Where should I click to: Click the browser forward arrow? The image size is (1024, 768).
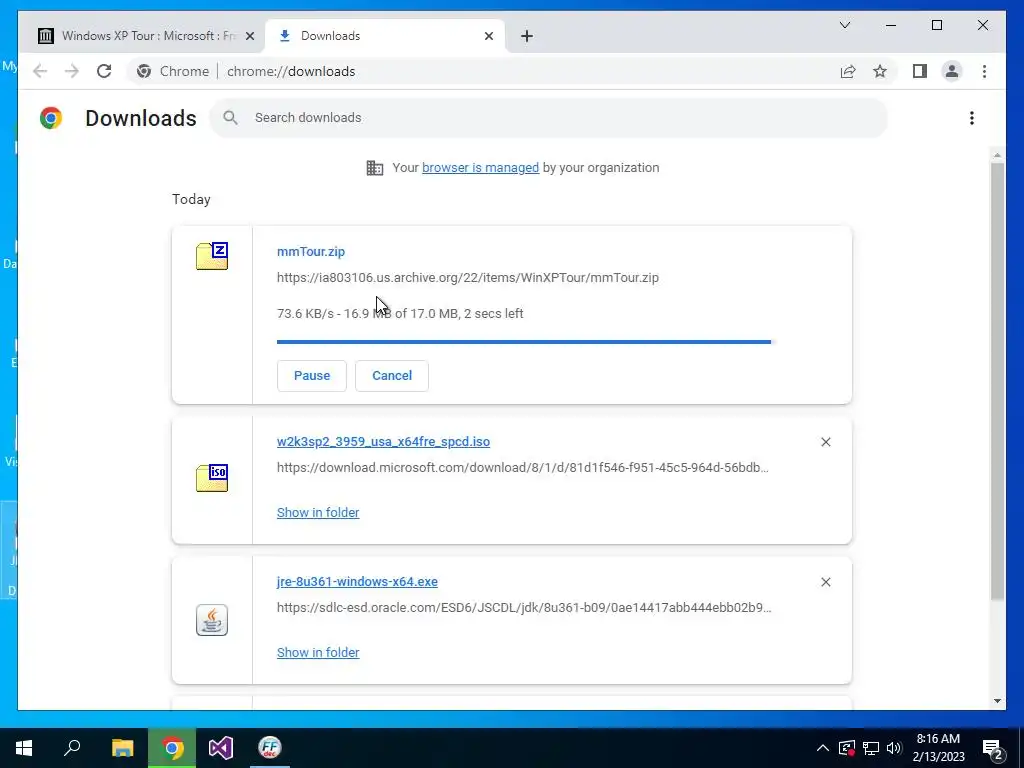click(72, 71)
